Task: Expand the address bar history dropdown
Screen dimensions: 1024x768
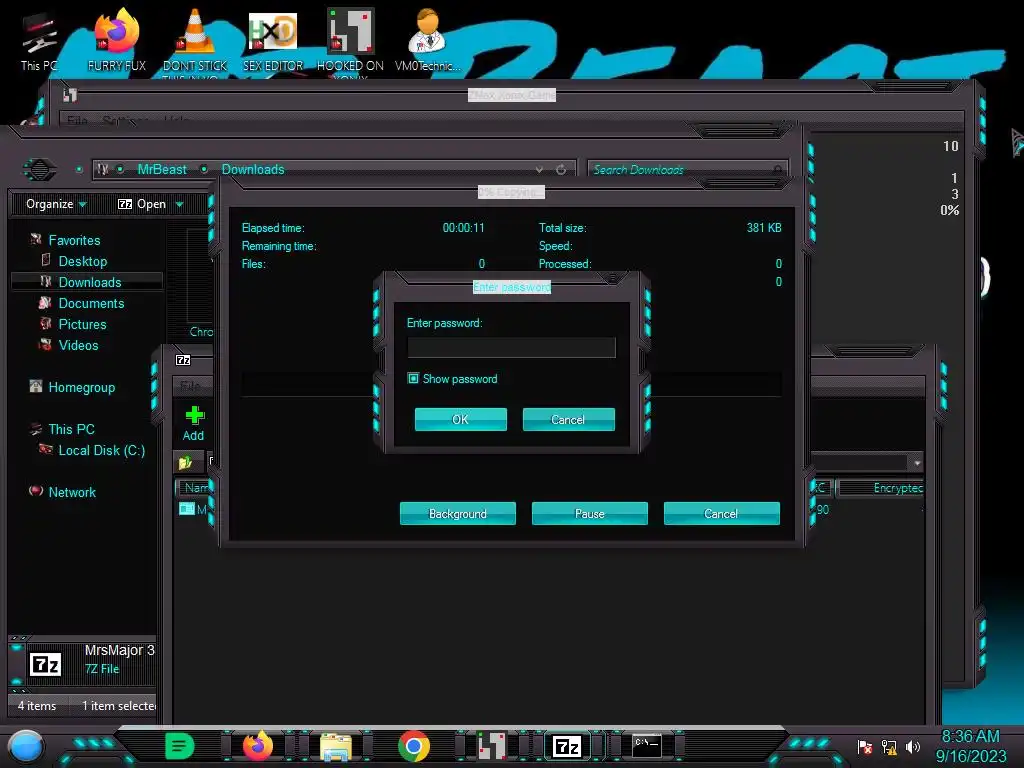Action: click(539, 170)
